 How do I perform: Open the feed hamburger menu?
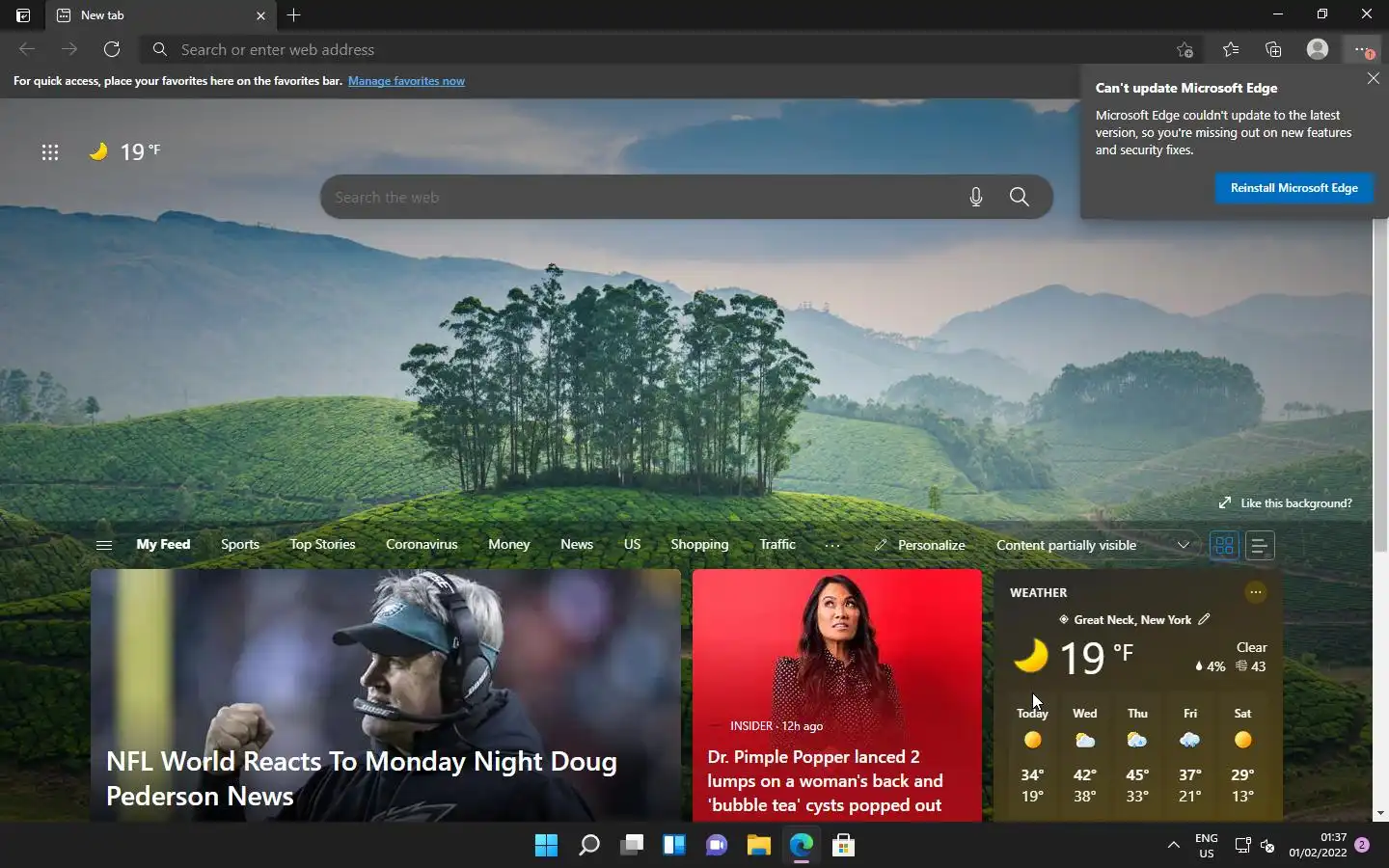pyautogui.click(x=104, y=545)
